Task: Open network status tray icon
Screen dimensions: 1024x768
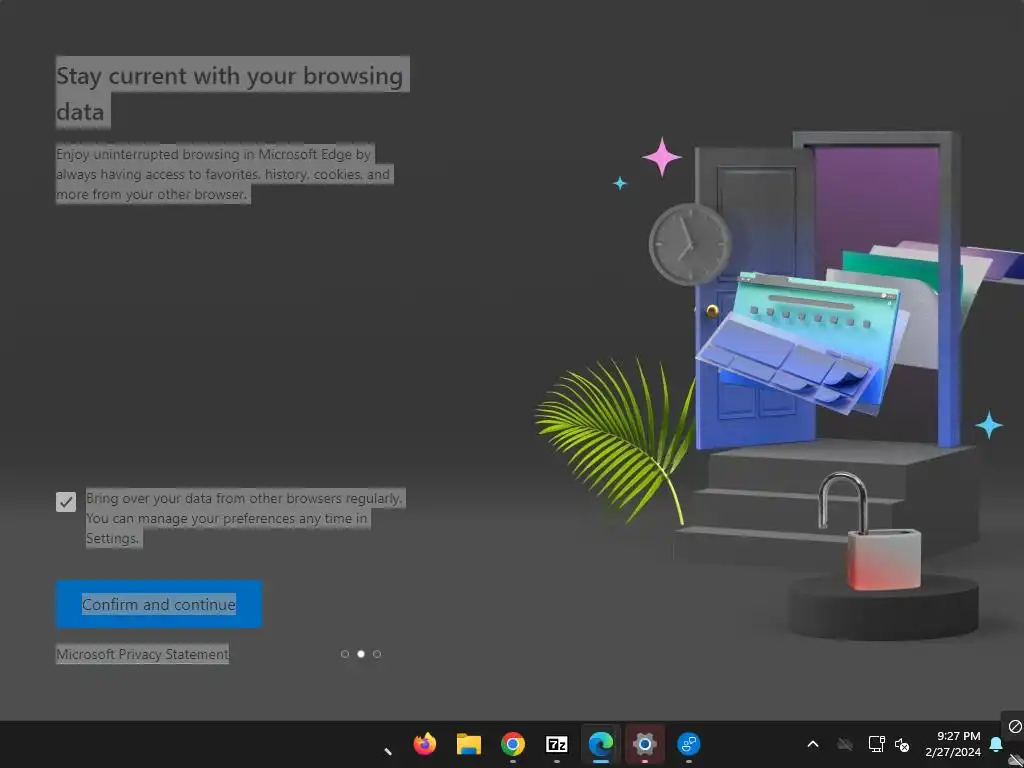Action: tap(876, 744)
